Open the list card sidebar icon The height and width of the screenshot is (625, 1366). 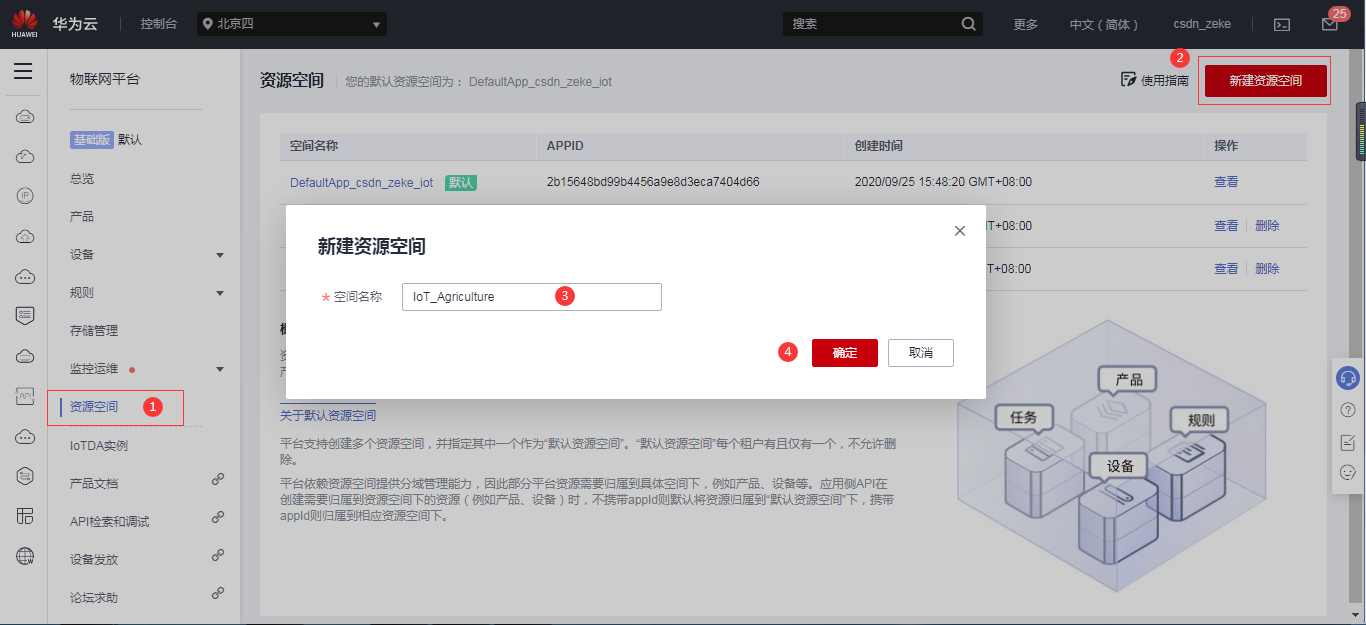point(25,316)
